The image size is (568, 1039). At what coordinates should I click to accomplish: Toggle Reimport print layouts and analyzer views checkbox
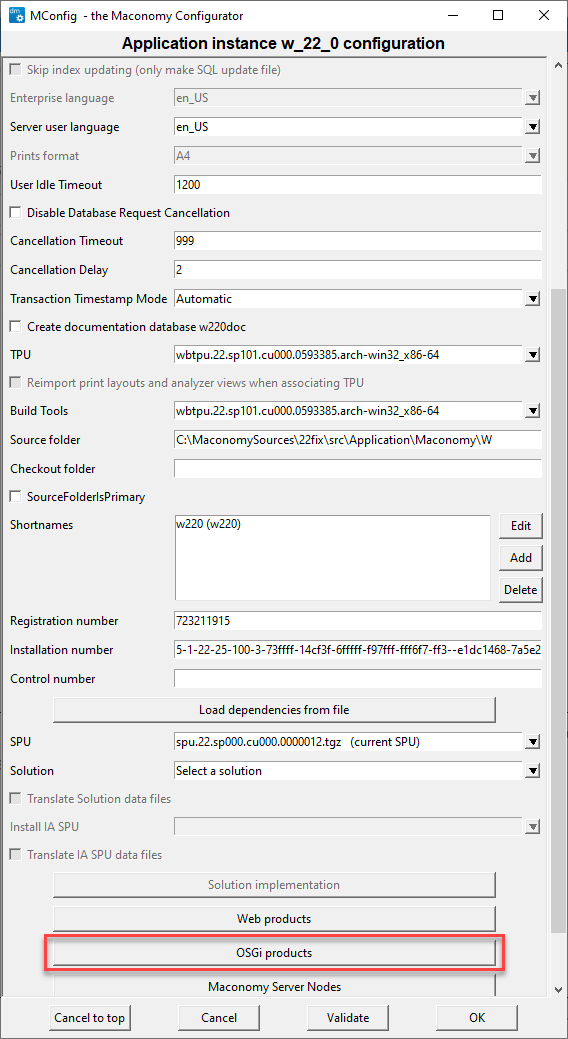click(x=15, y=382)
